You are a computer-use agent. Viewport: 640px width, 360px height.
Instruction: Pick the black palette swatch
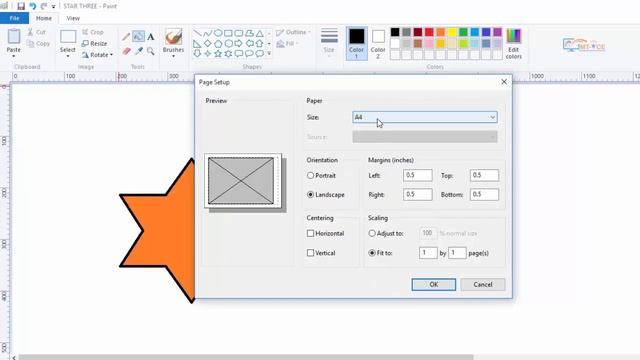(x=395, y=32)
